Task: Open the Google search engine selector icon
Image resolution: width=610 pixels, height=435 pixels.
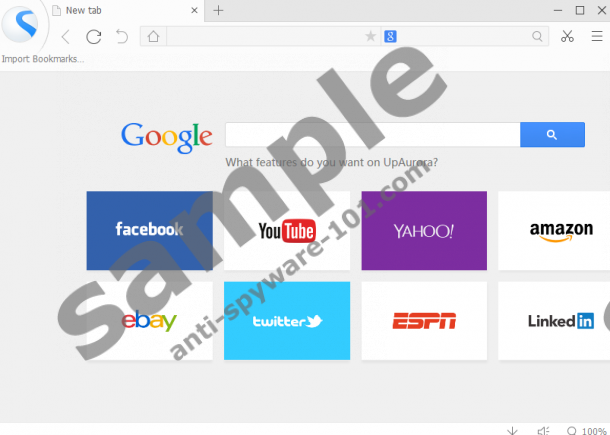Action: coord(390,37)
